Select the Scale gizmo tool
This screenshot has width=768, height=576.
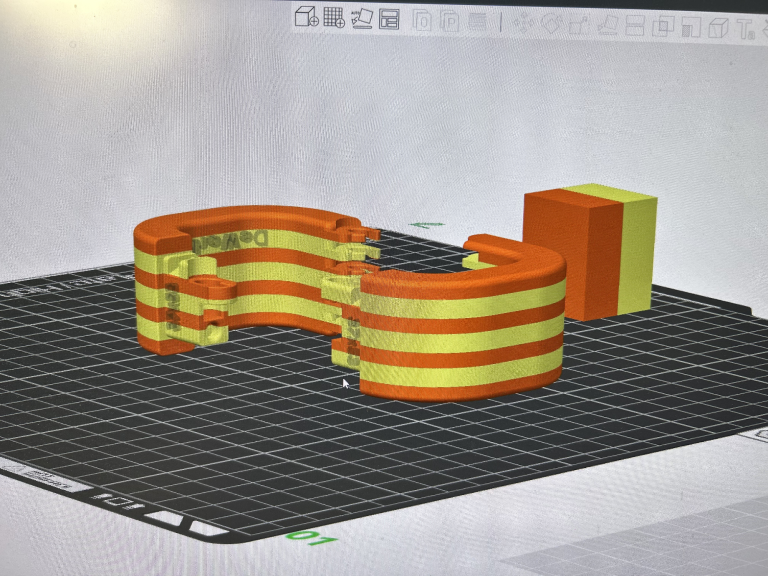click(x=579, y=24)
